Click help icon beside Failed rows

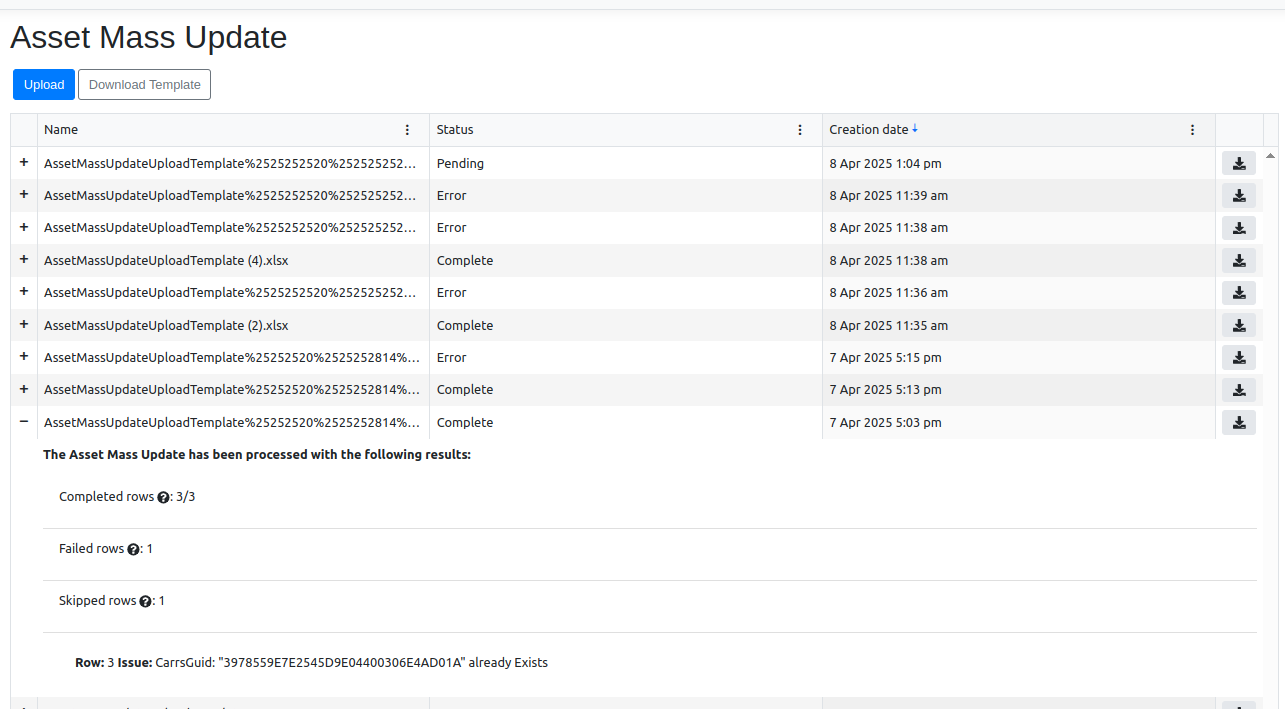coord(133,549)
